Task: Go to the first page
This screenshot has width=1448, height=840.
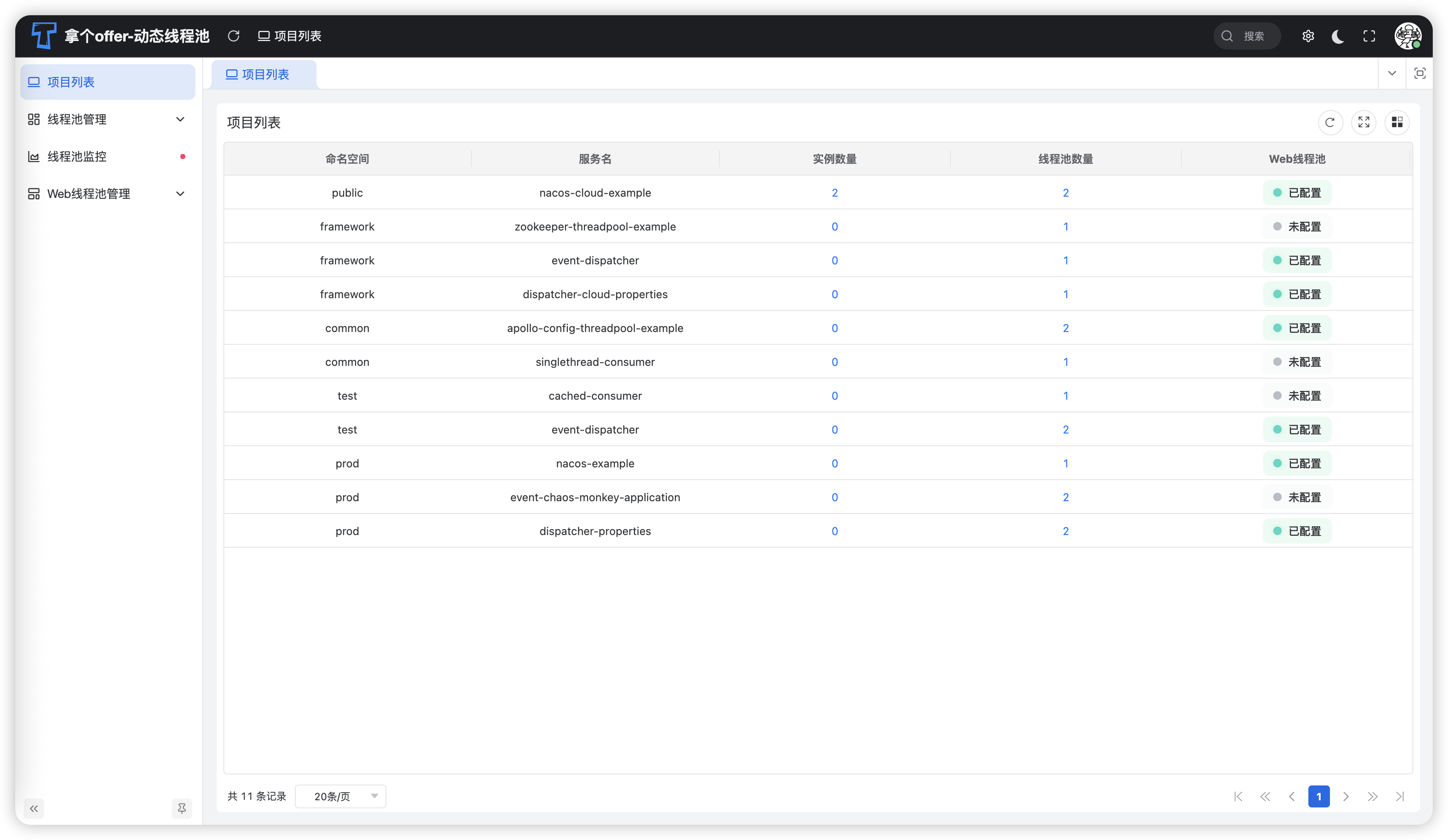Action: coord(1238,796)
